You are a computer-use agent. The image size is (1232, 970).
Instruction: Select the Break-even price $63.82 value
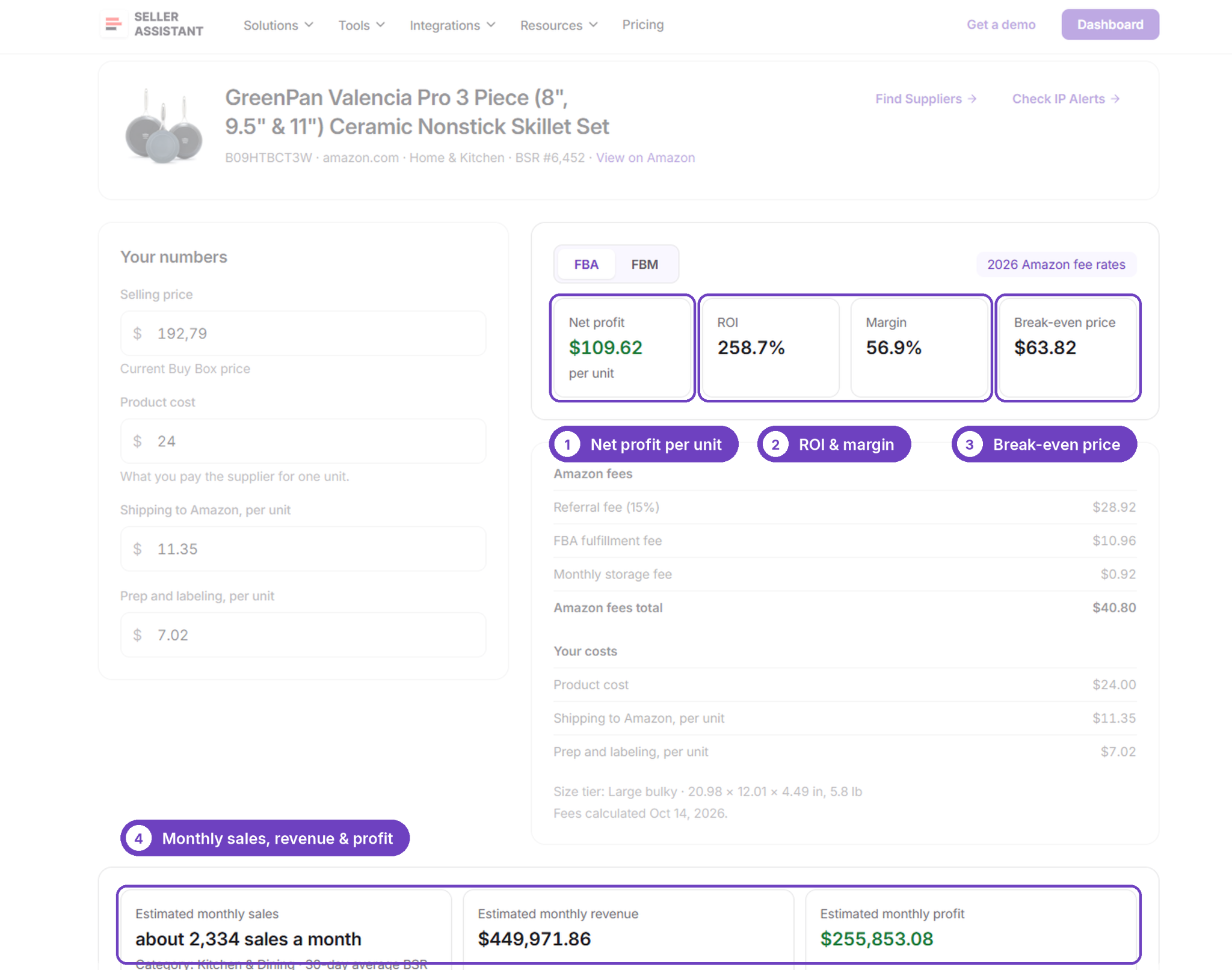tap(1045, 347)
